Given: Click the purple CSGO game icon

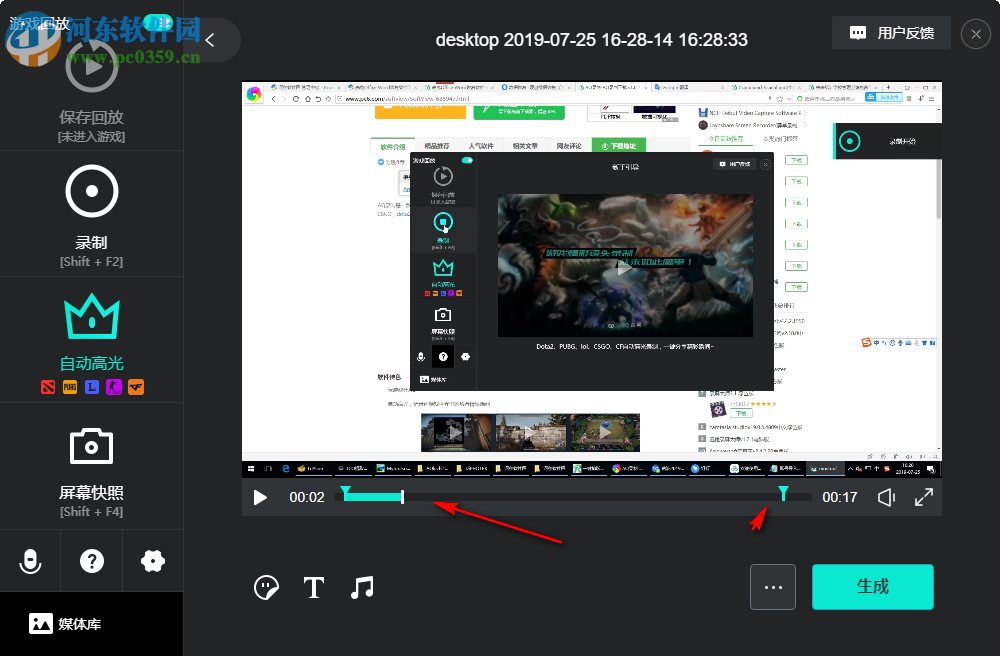Looking at the screenshot, I should [114, 387].
